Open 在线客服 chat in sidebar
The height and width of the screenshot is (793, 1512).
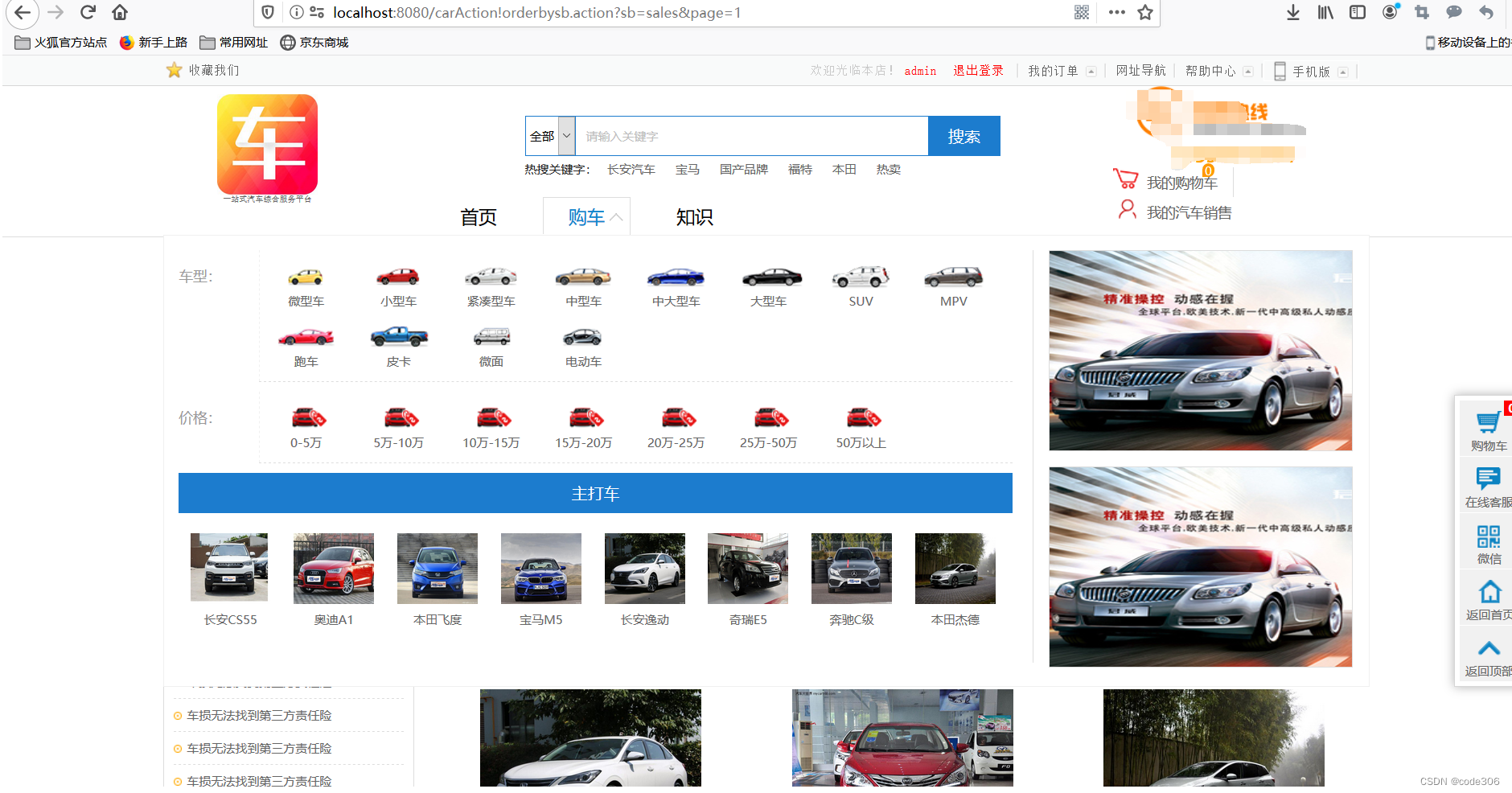point(1488,479)
